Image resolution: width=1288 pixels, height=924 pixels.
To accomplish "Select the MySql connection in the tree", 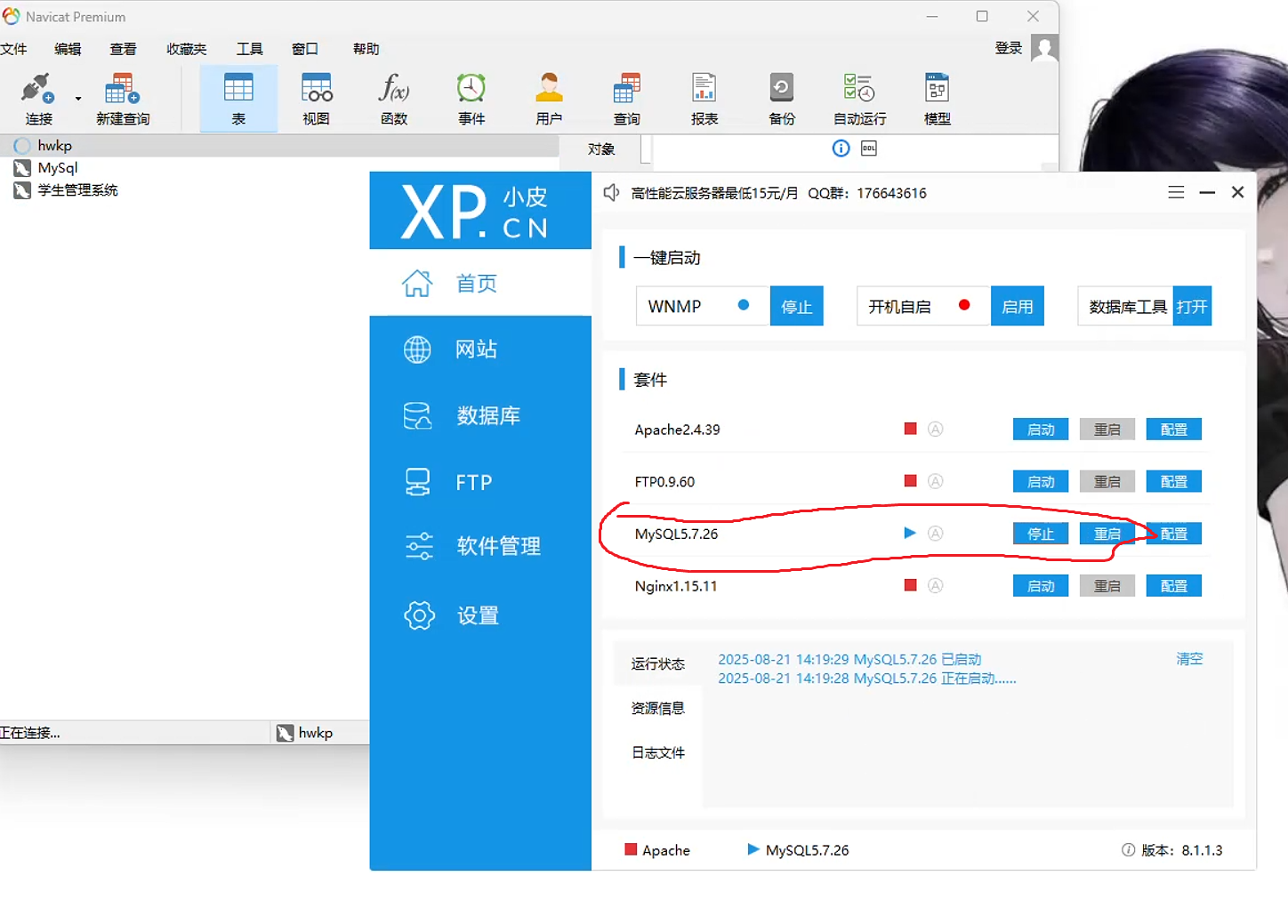I will click(57, 168).
